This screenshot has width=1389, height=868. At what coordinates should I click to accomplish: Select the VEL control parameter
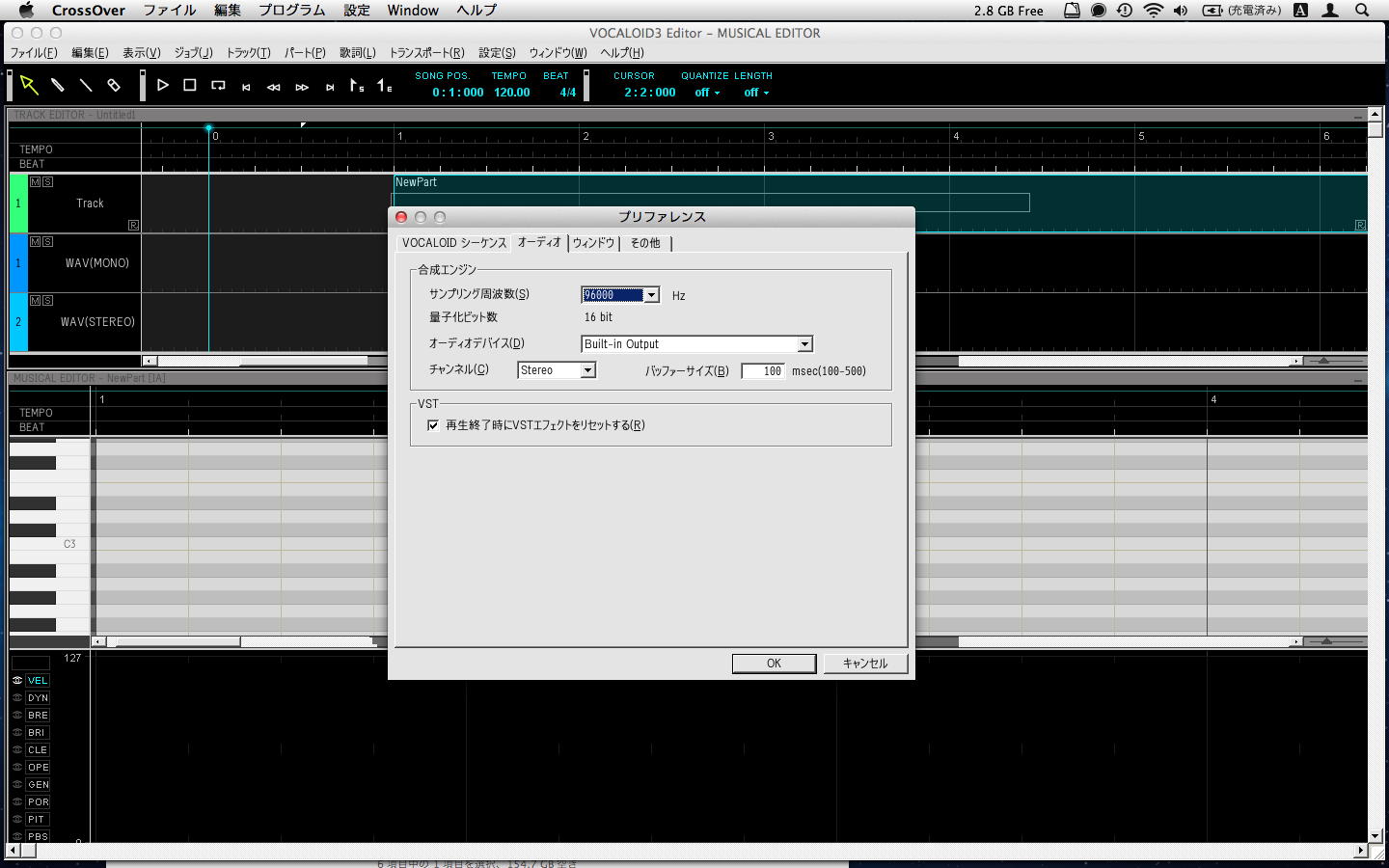pyautogui.click(x=38, y=680)
